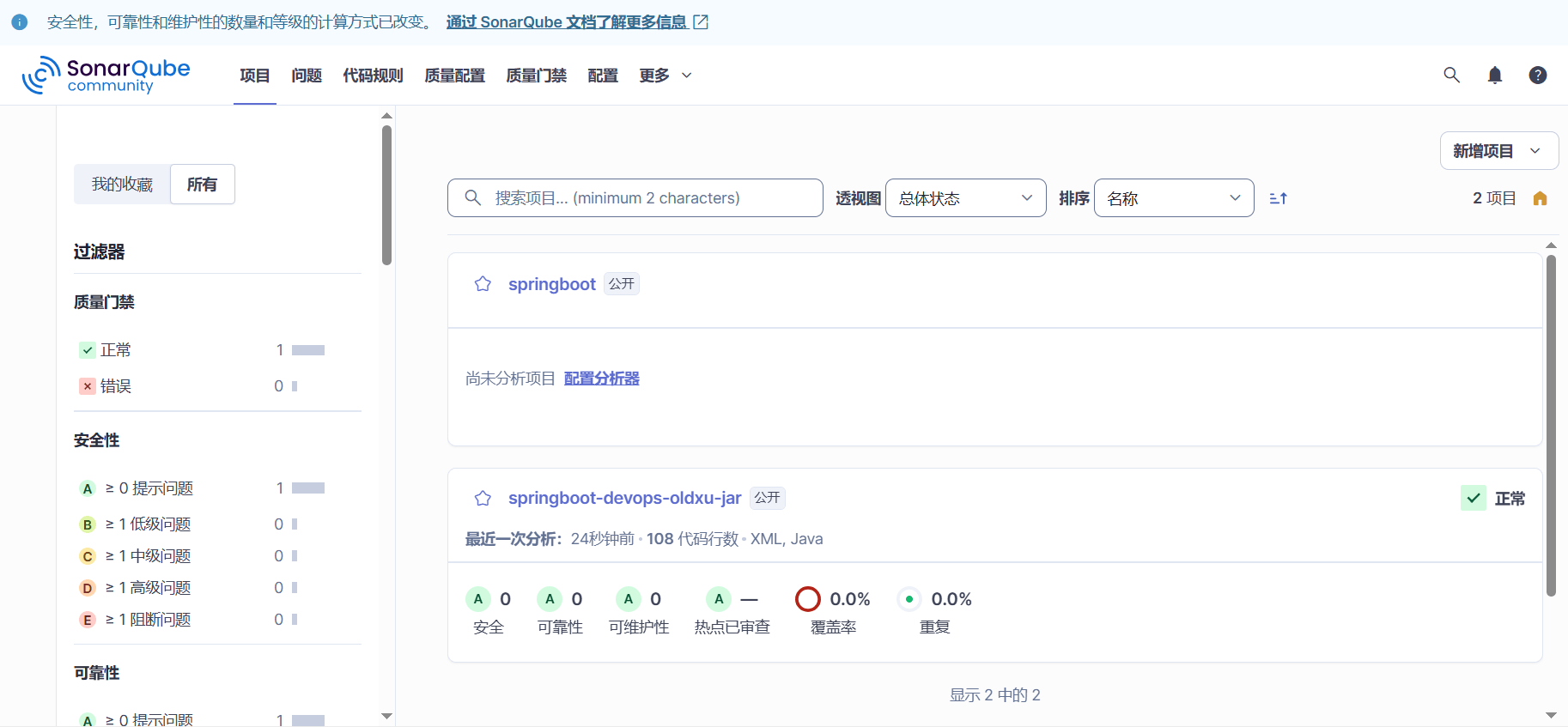Click the SonarQube community logo
This screenshot has width=1568, height=727.
pos(106,76)
